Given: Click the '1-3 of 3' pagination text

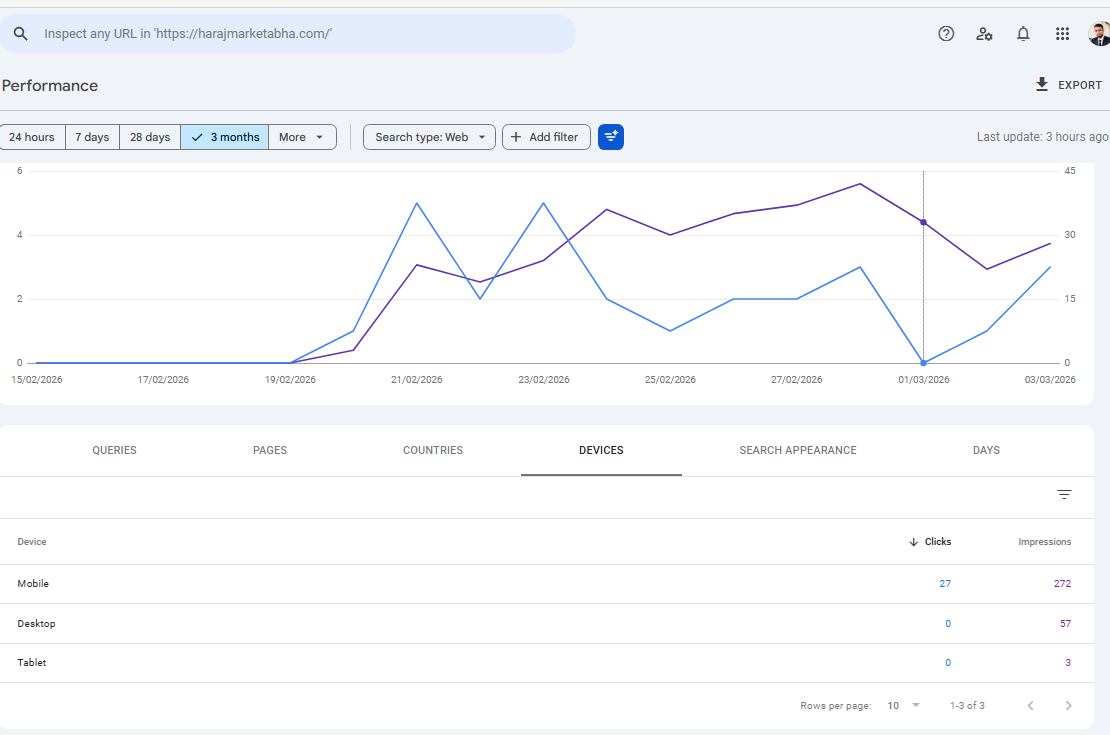Looking at the screenshot, I should (967, 705).
